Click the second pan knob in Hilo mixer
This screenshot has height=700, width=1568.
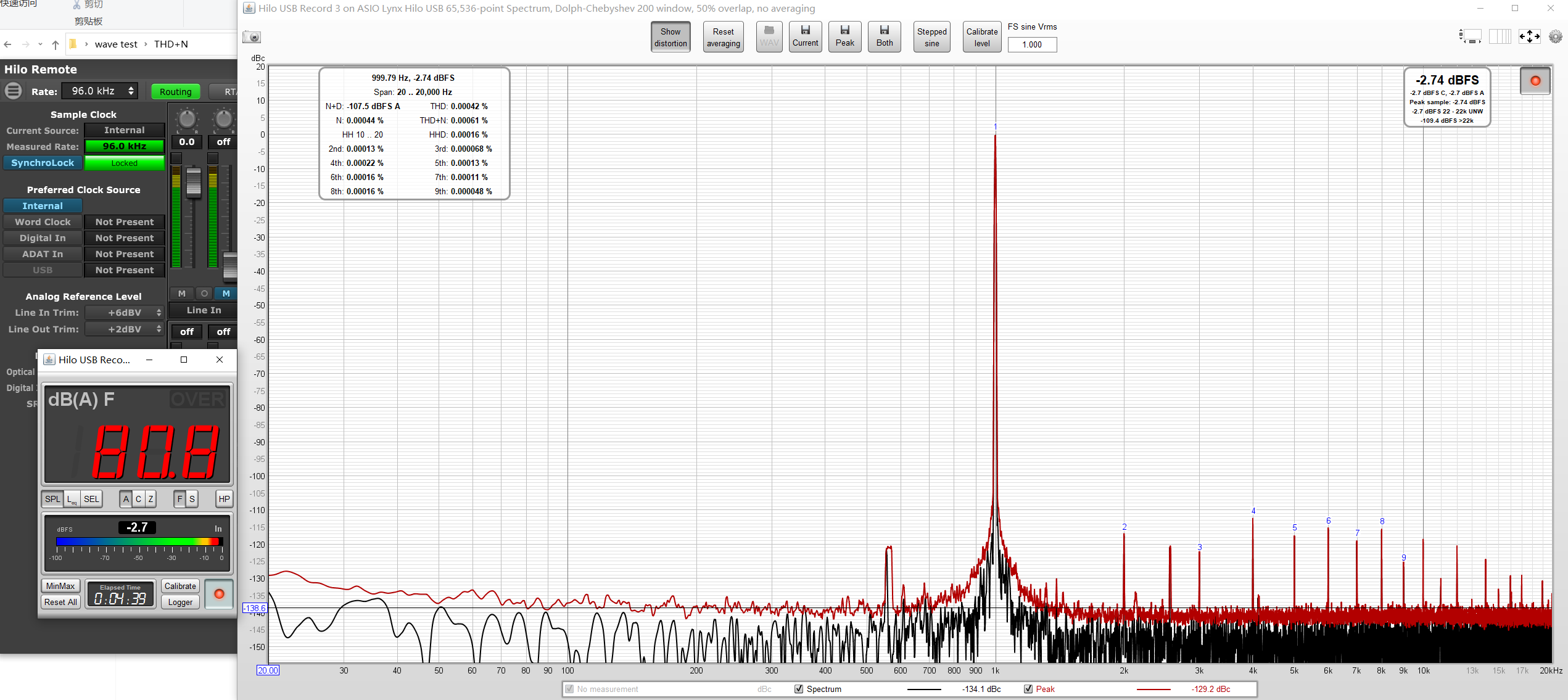click(223, 119)
